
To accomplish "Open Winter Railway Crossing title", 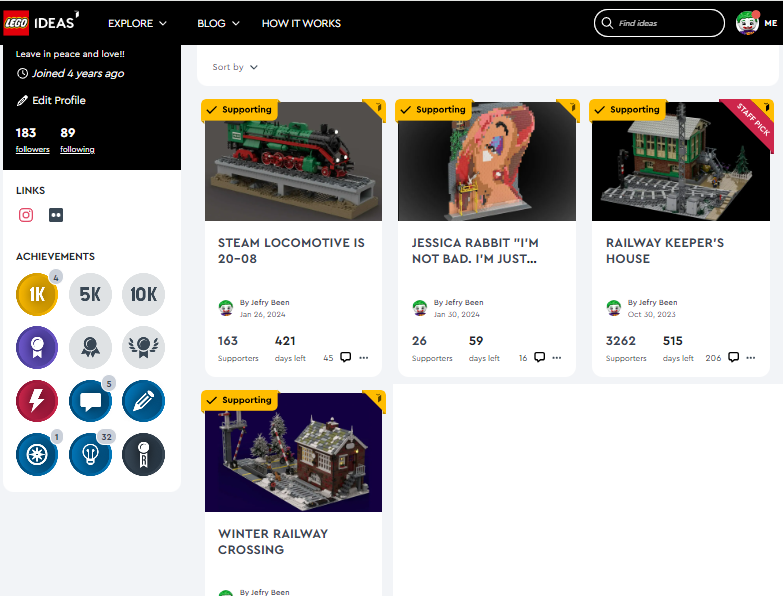I will pyautogui.click(x=273, y=542).
